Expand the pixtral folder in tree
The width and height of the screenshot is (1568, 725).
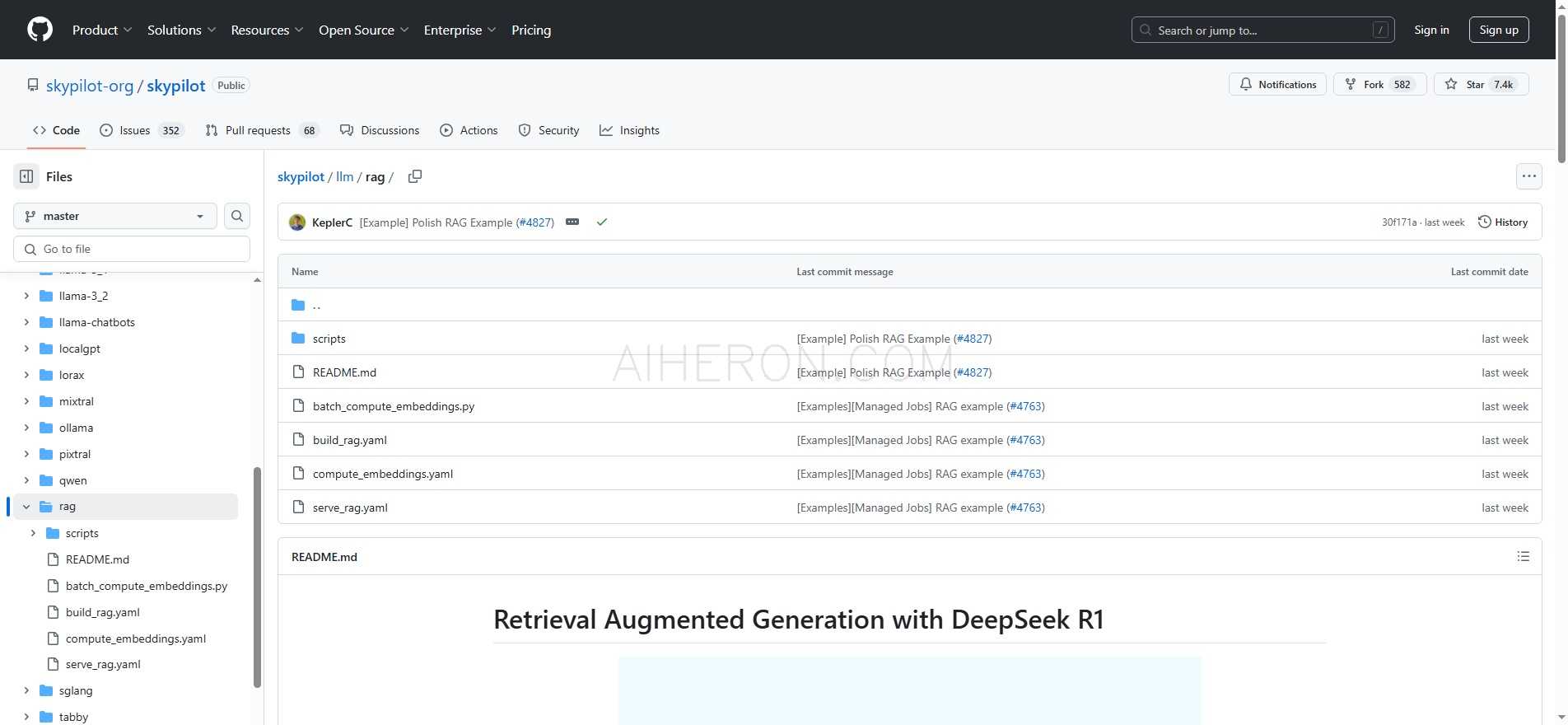pyautogui.click(x=26, y=454)
